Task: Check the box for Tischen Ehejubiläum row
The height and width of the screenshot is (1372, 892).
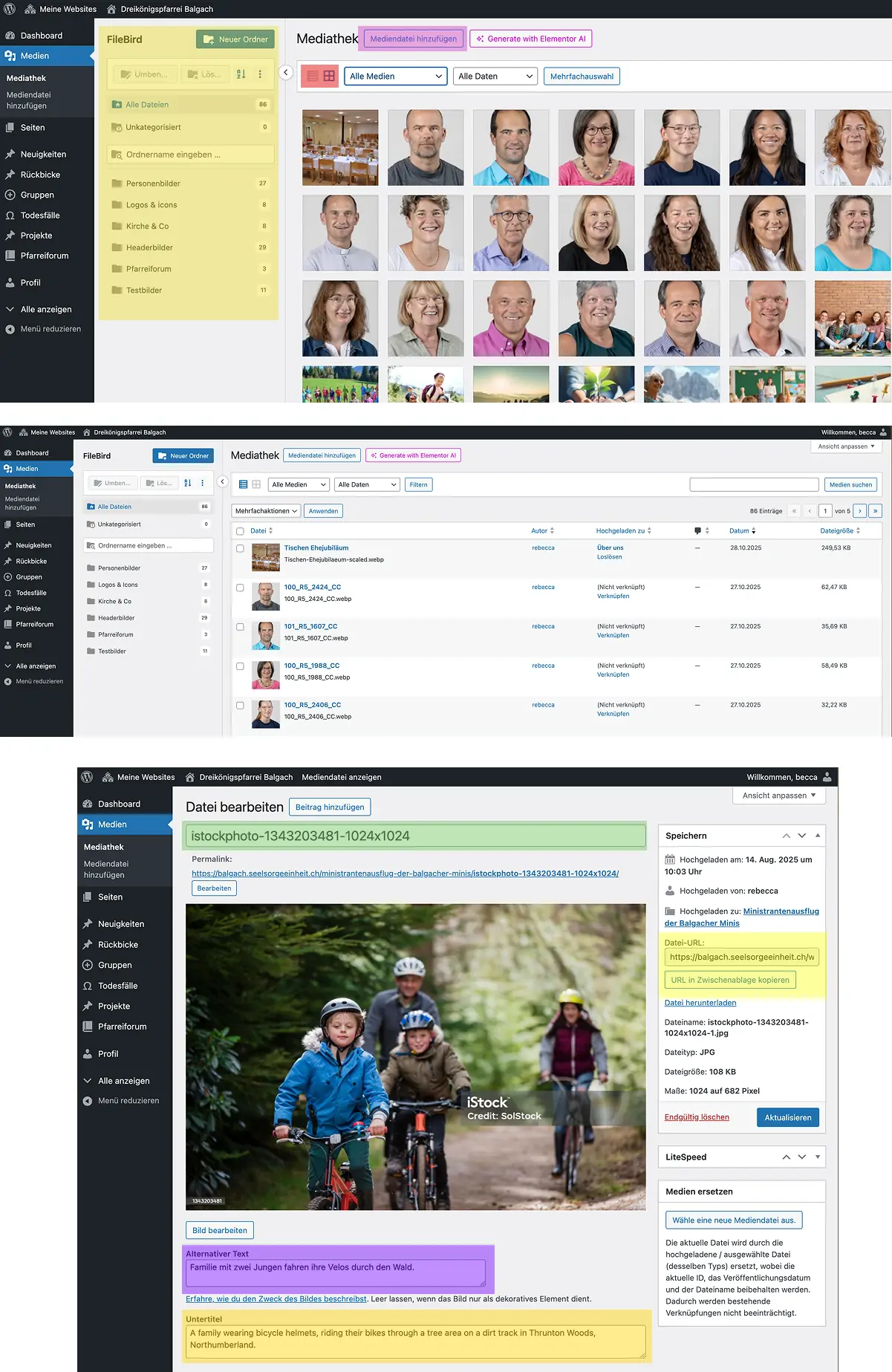Action: click(x=240, y=548)
